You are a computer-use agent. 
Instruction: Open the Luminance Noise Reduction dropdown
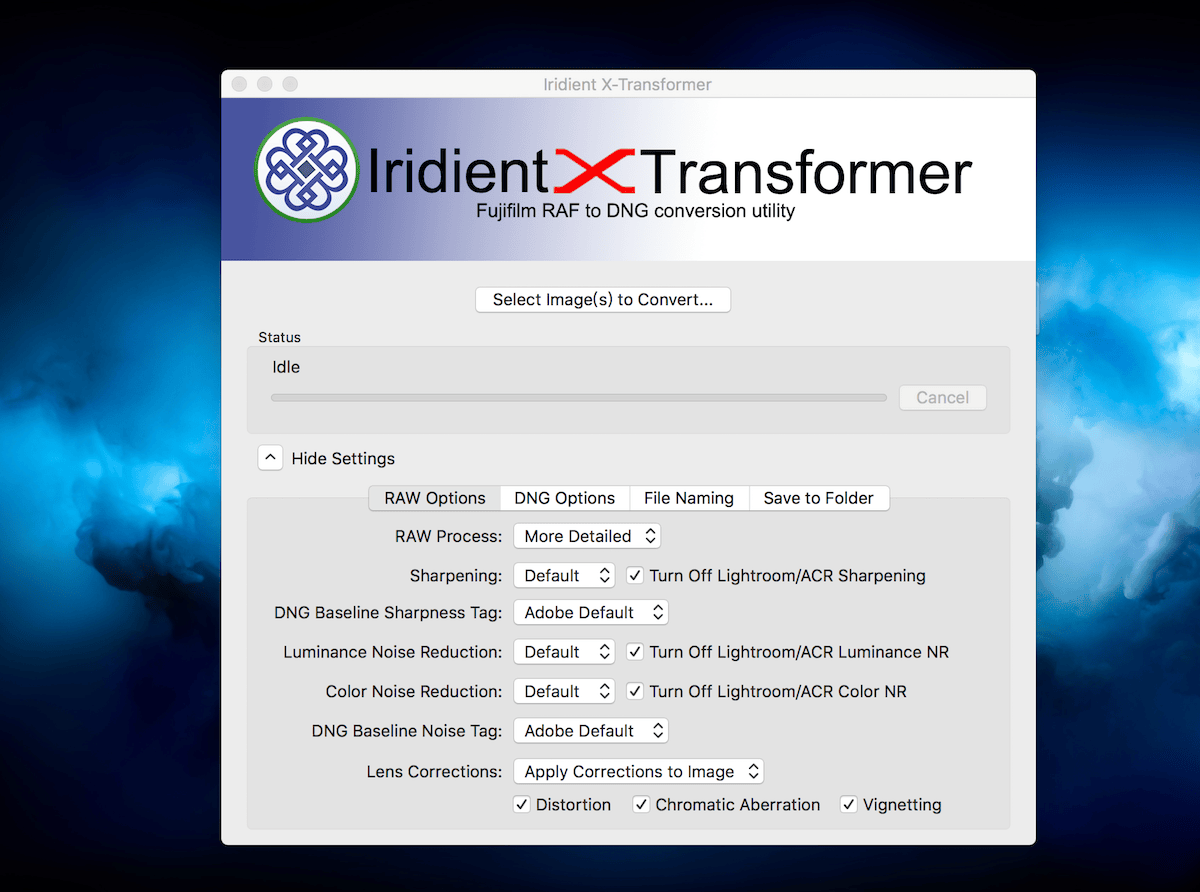pyautogui.click(x=564, y=652)
